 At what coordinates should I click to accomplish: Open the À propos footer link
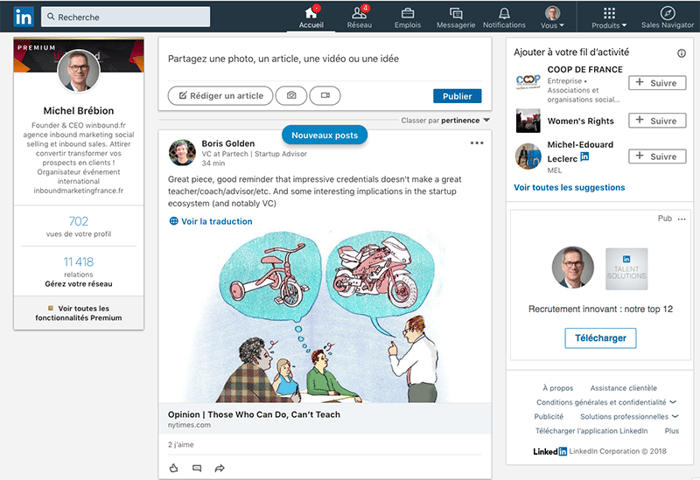point(558,388)
